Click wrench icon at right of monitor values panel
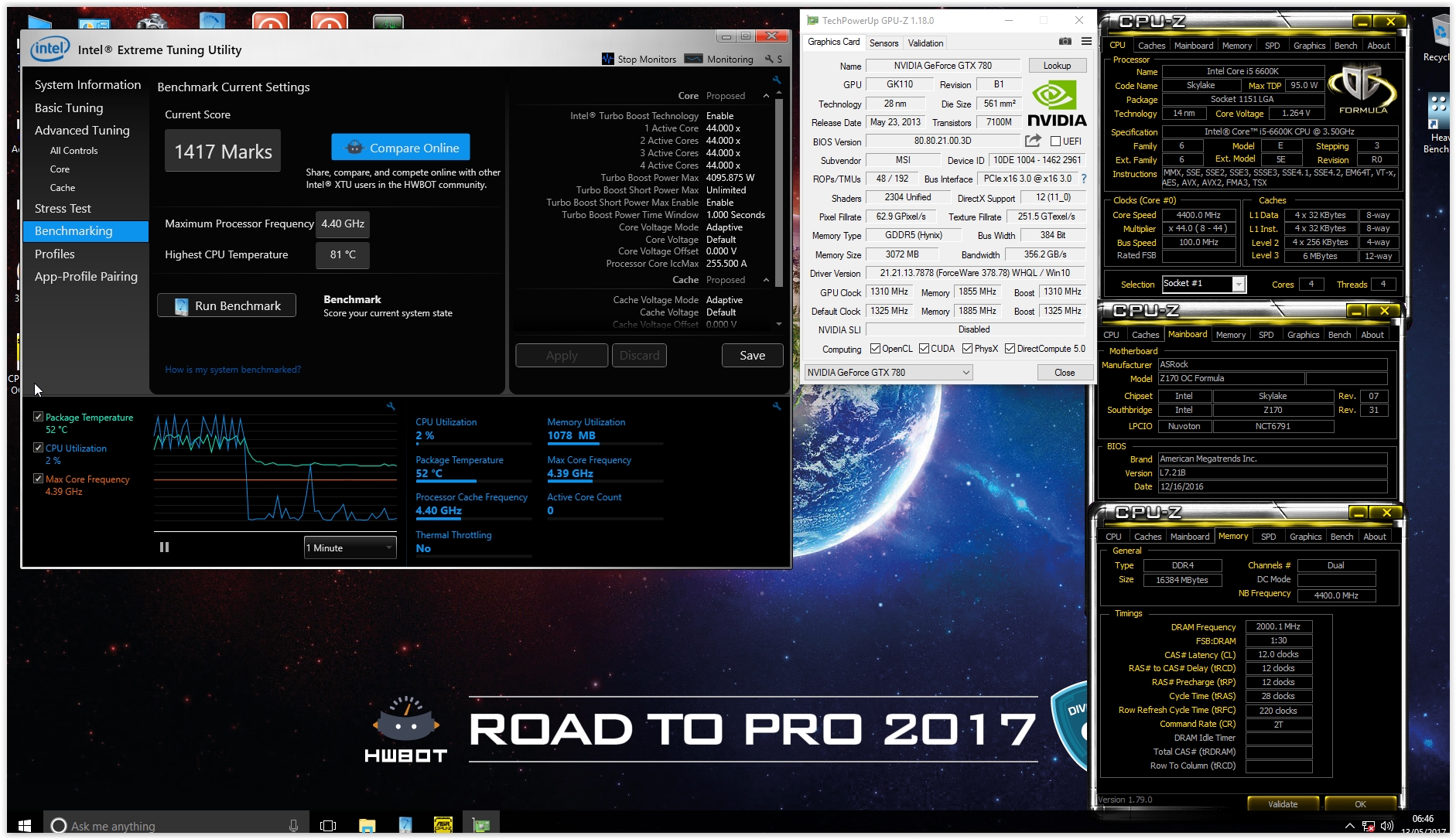Image resolution: width=1456 pixels, height=839 pixels. point(776,406)
